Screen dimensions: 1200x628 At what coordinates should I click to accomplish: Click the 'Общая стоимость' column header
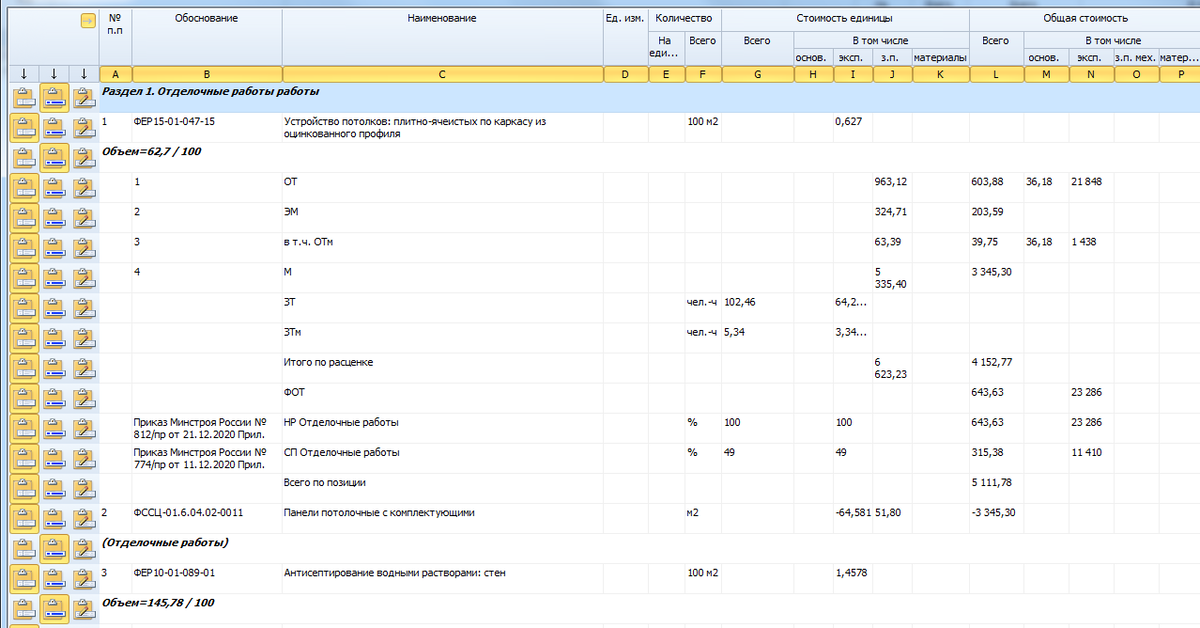tap(1084, 18)
